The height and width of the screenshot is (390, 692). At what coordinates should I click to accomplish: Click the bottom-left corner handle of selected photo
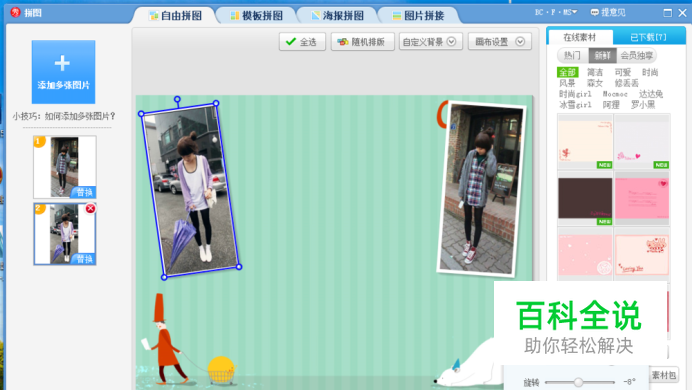(x=164, y=278)
